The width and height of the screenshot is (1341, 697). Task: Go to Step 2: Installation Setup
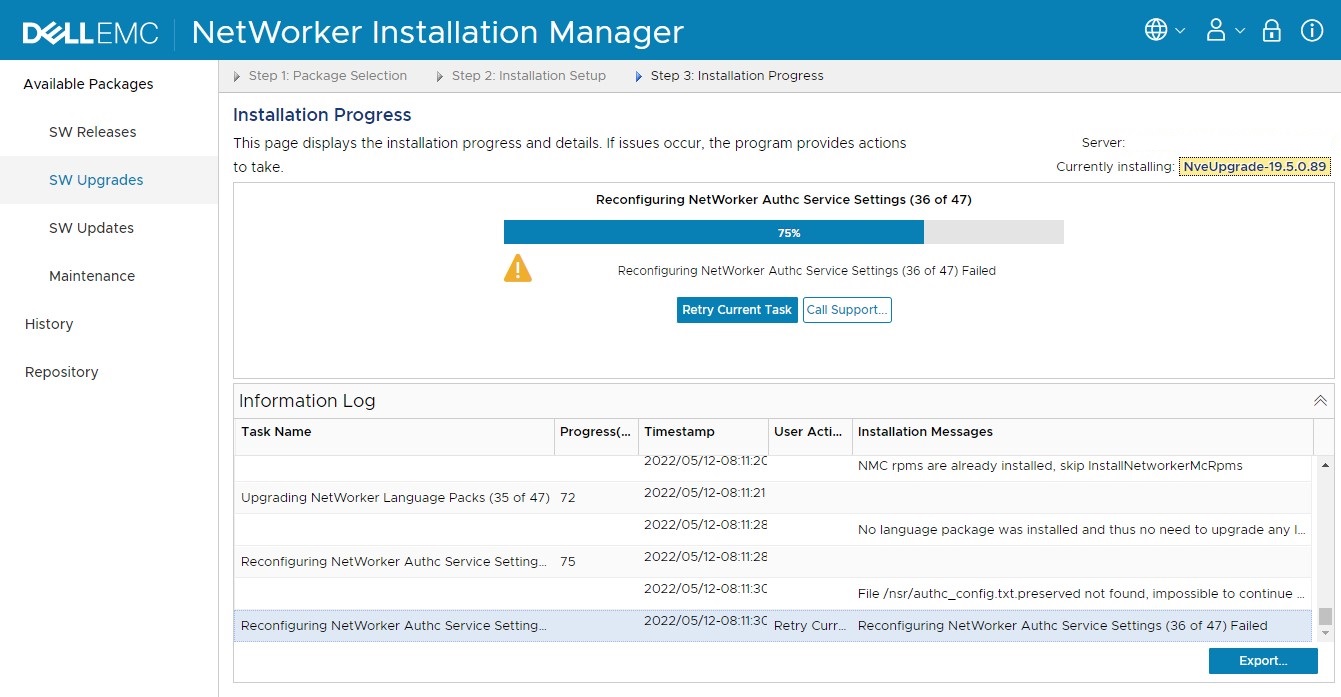[x=529, y=75]
